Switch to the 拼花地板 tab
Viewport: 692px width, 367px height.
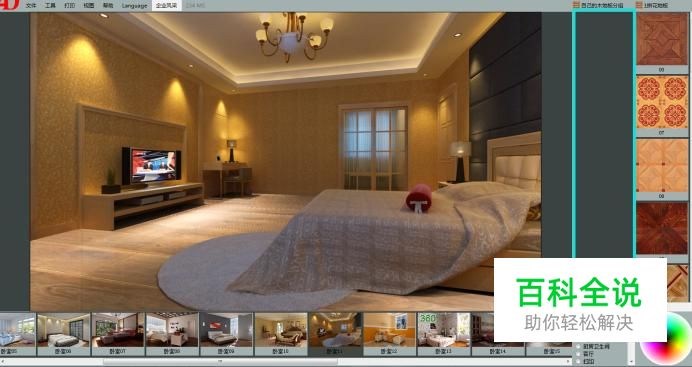point(657,5)
